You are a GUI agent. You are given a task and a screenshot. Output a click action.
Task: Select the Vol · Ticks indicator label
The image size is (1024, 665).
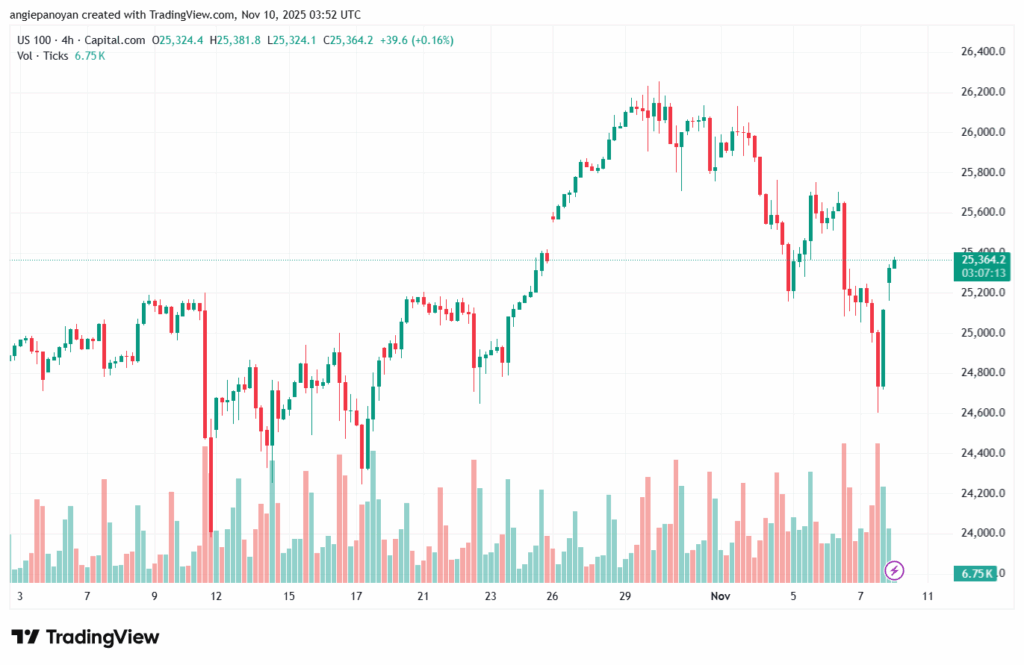42,56
